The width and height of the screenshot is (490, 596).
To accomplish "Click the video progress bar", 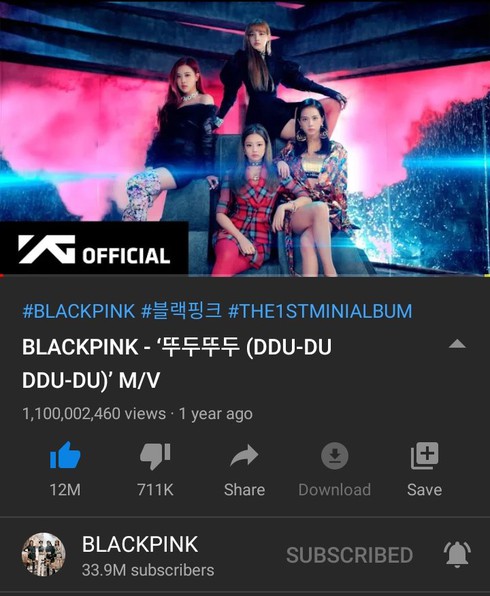I will 245,275.
